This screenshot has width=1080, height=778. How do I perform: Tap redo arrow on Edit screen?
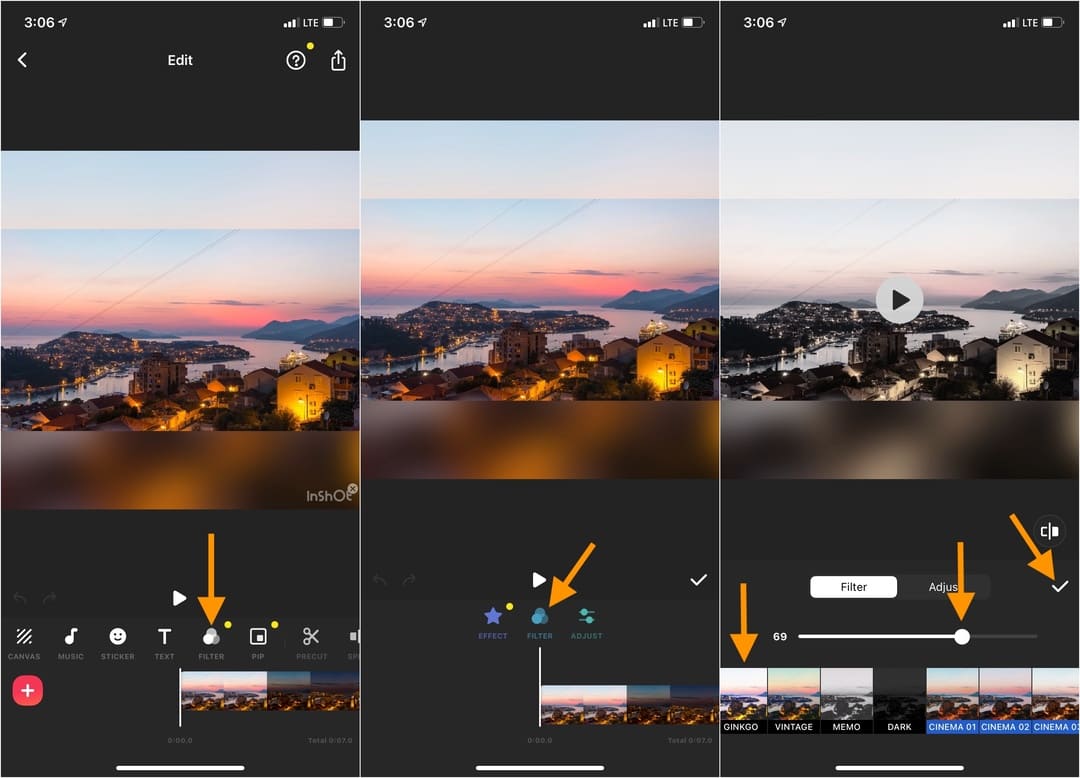click(49, 598)
